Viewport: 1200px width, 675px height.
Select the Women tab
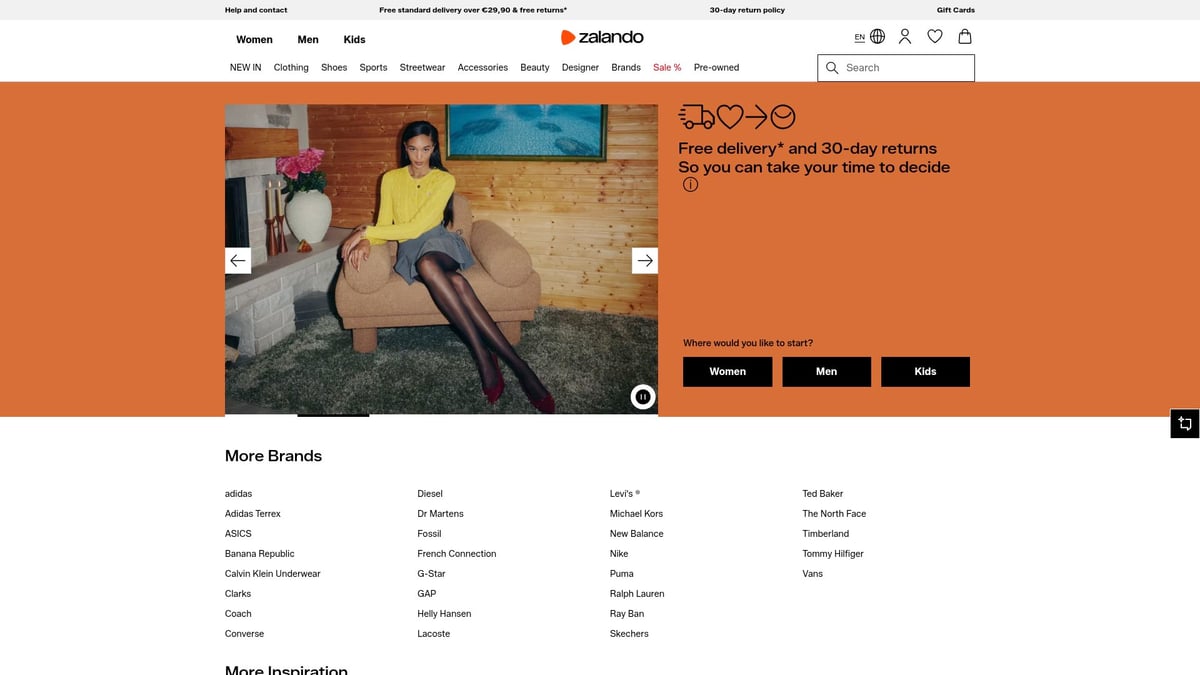[x=254, y=40]
